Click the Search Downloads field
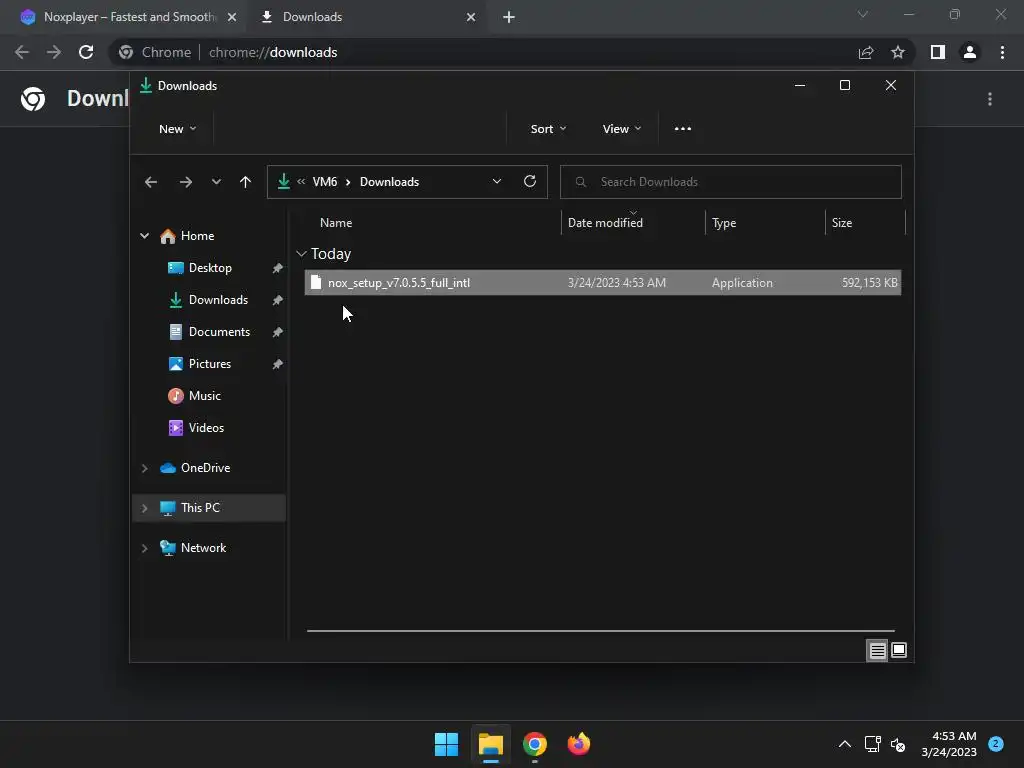Viewport: 1024px width, 768px height. (730, 182)
